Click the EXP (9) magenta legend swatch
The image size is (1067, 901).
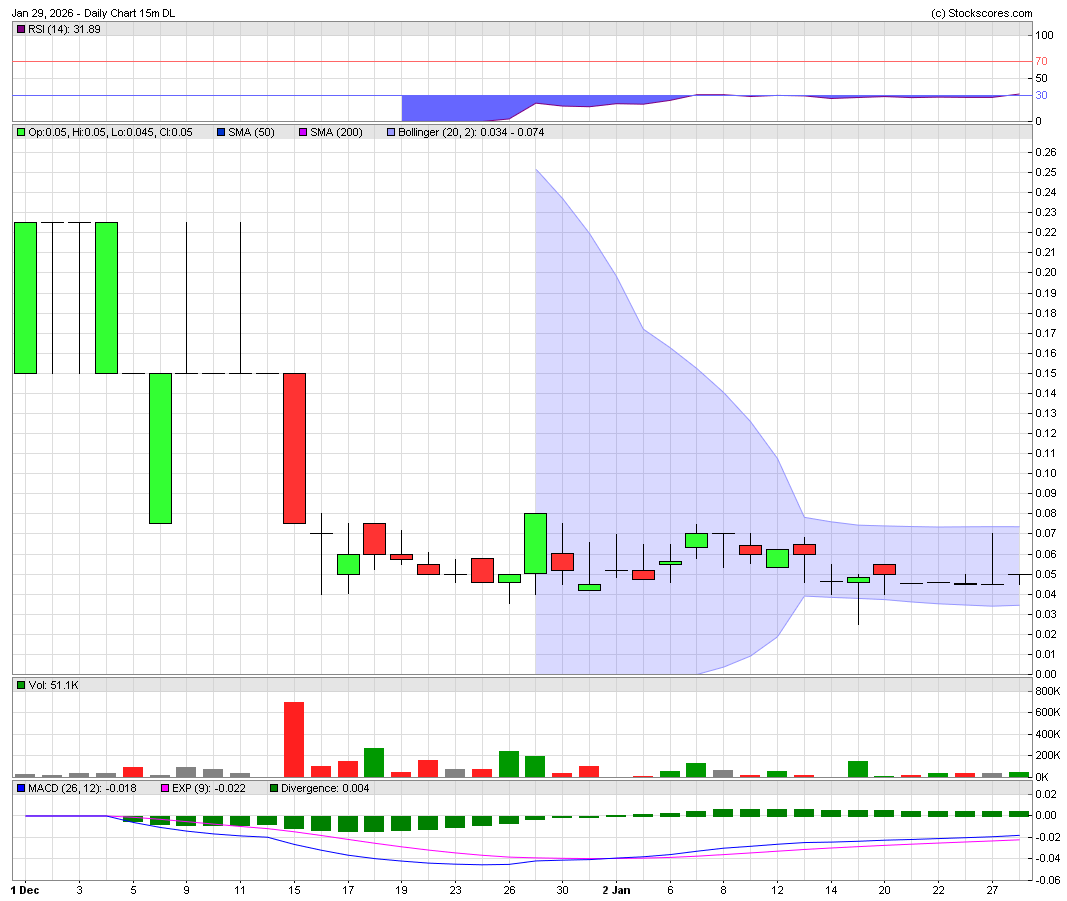[x=165, y=788]
